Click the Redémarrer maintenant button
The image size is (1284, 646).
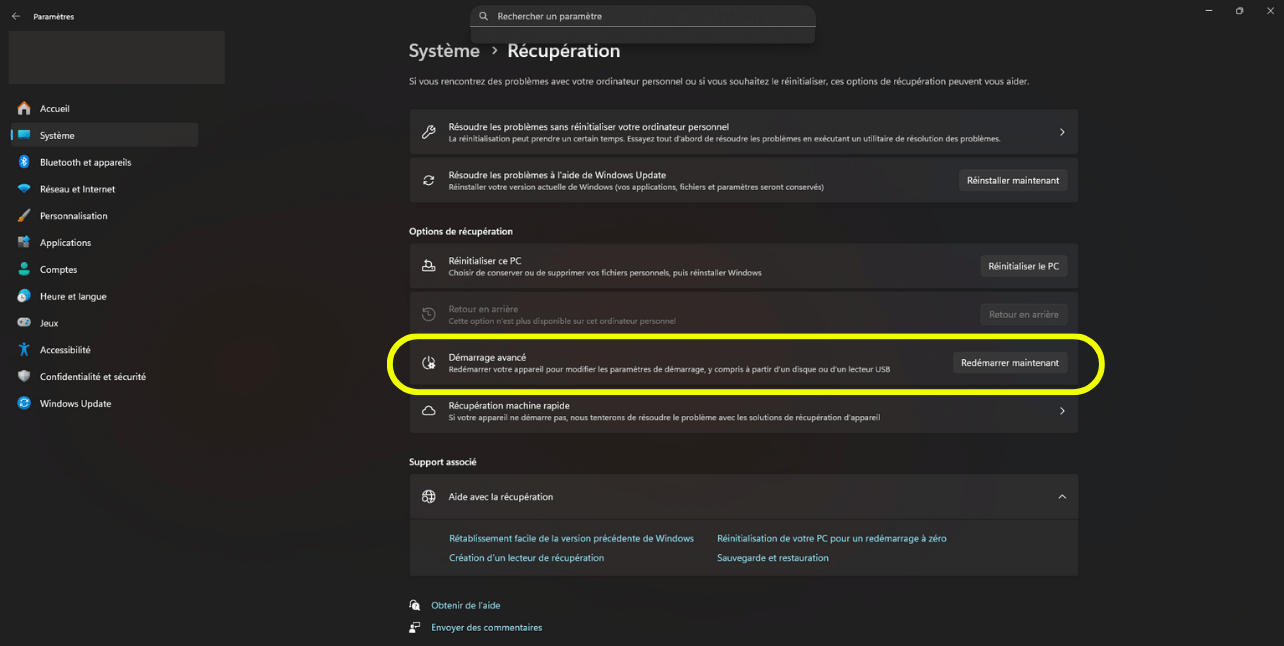click(x=1010, y=363)
